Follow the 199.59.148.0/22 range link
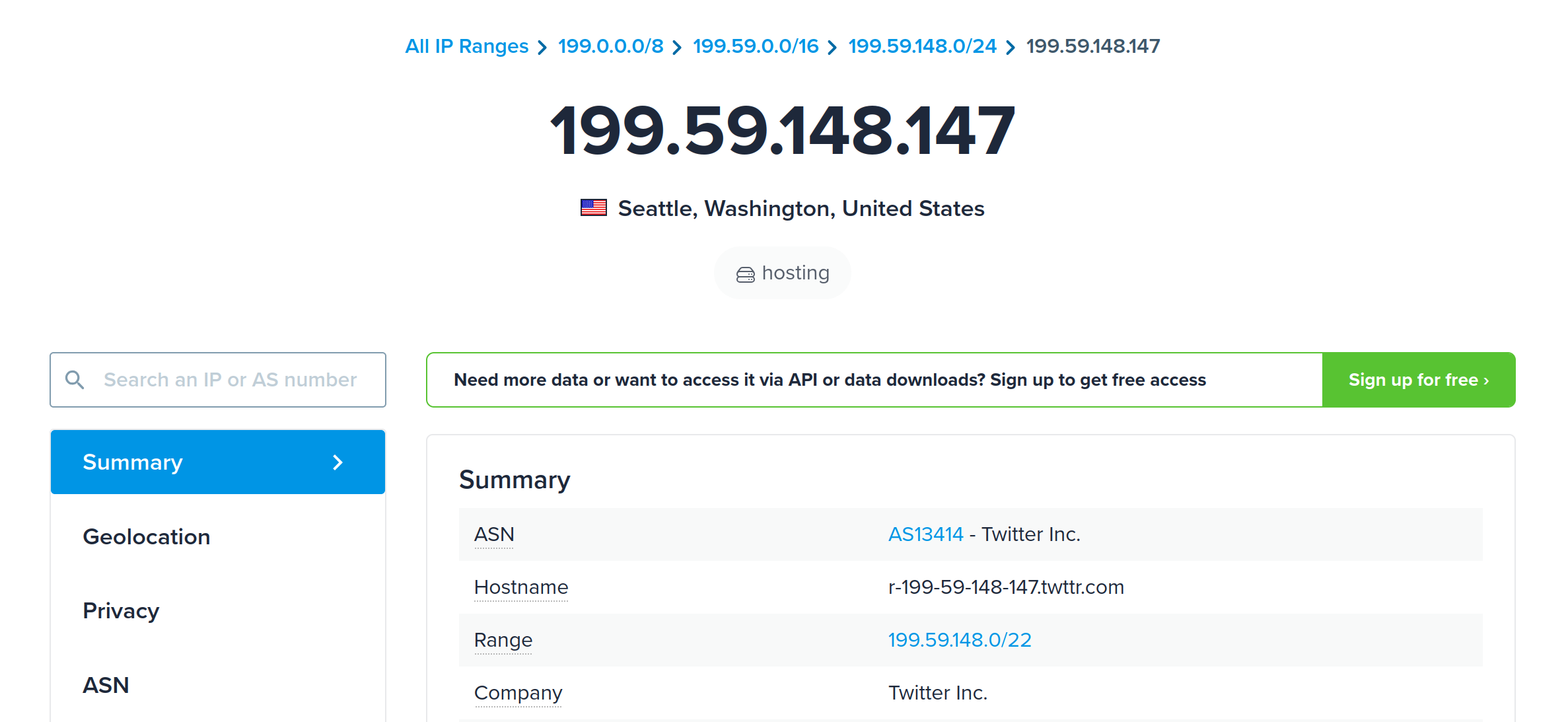Screen dimensions: 1568x722 [x=959, y=639]
